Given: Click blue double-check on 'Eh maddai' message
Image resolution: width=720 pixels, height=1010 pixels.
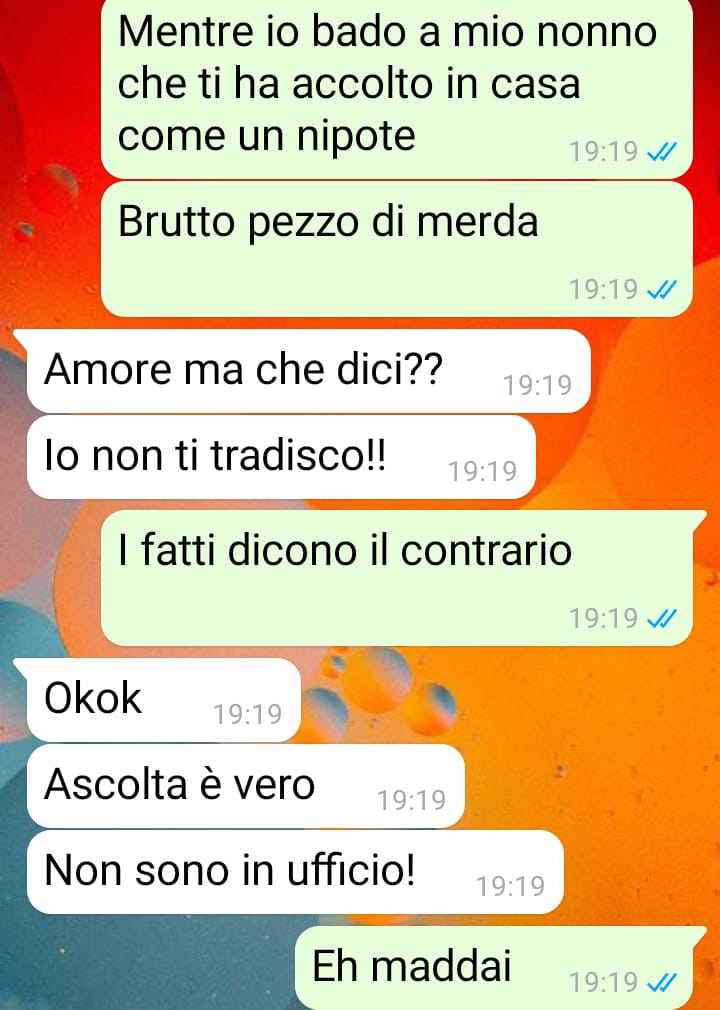Looking at the screenshot, I should tap(662, 983).
